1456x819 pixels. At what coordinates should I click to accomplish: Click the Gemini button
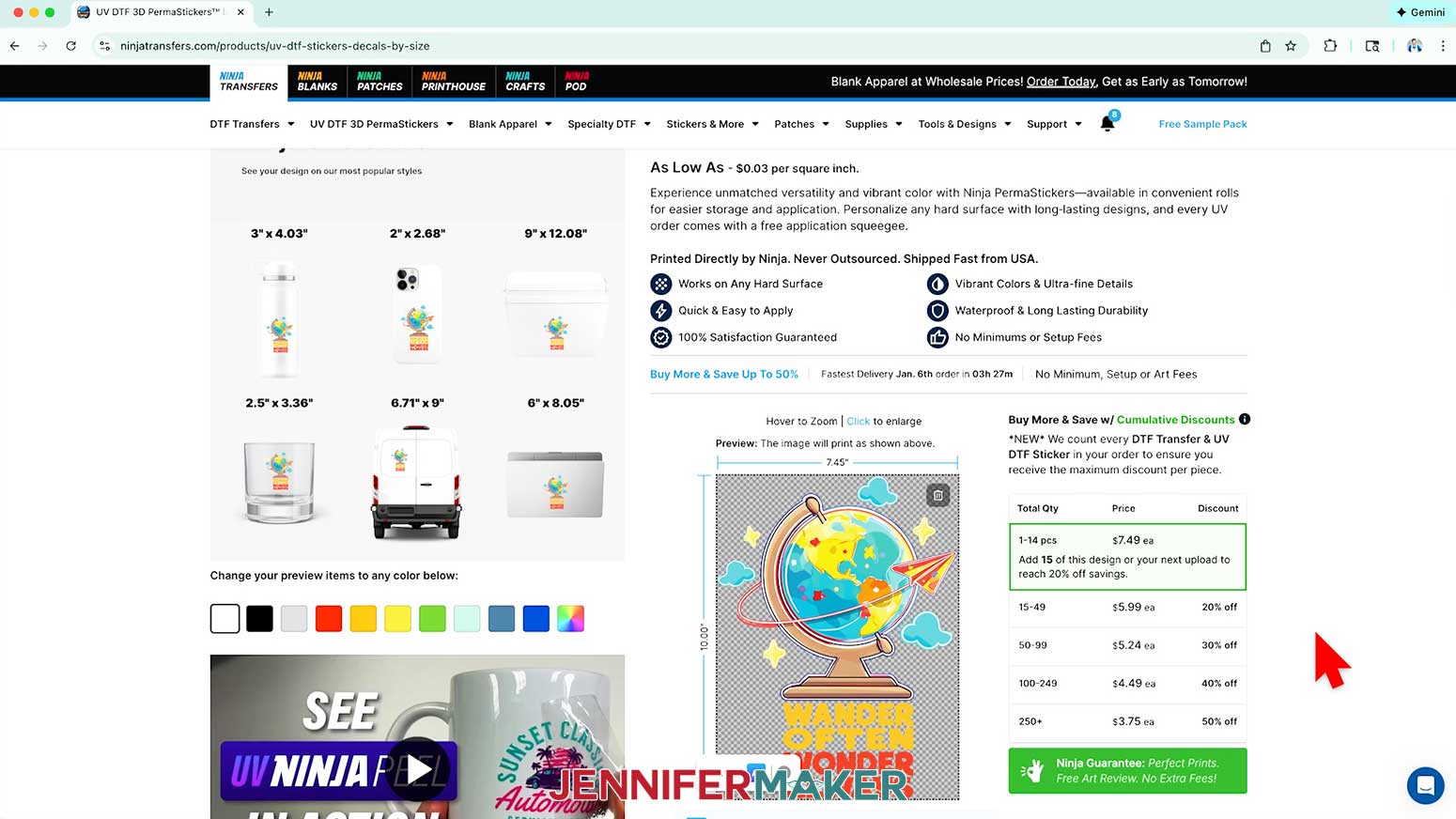(x=1420, y=12)
